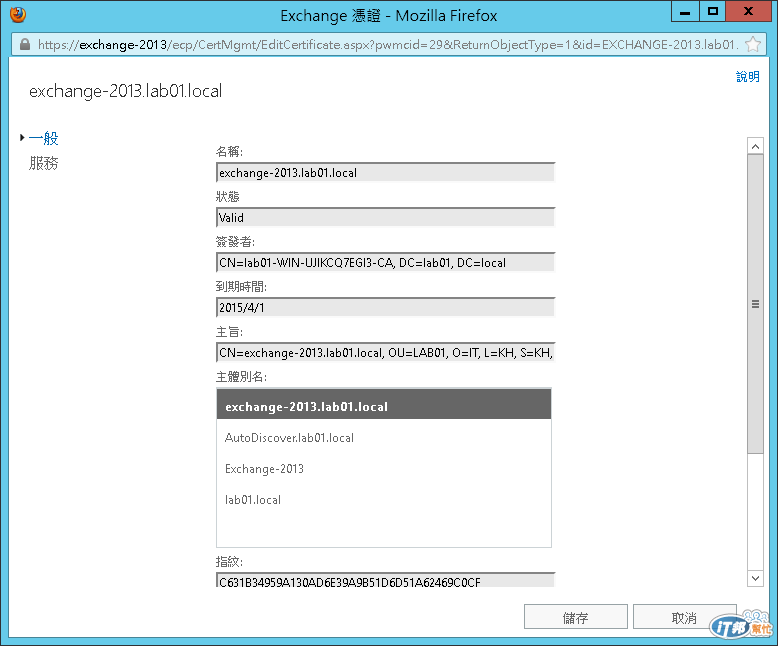Viewport: 778px width, 646px height.
Task: Click the Firefox logo icon in title bar
Action: (18, 14)
